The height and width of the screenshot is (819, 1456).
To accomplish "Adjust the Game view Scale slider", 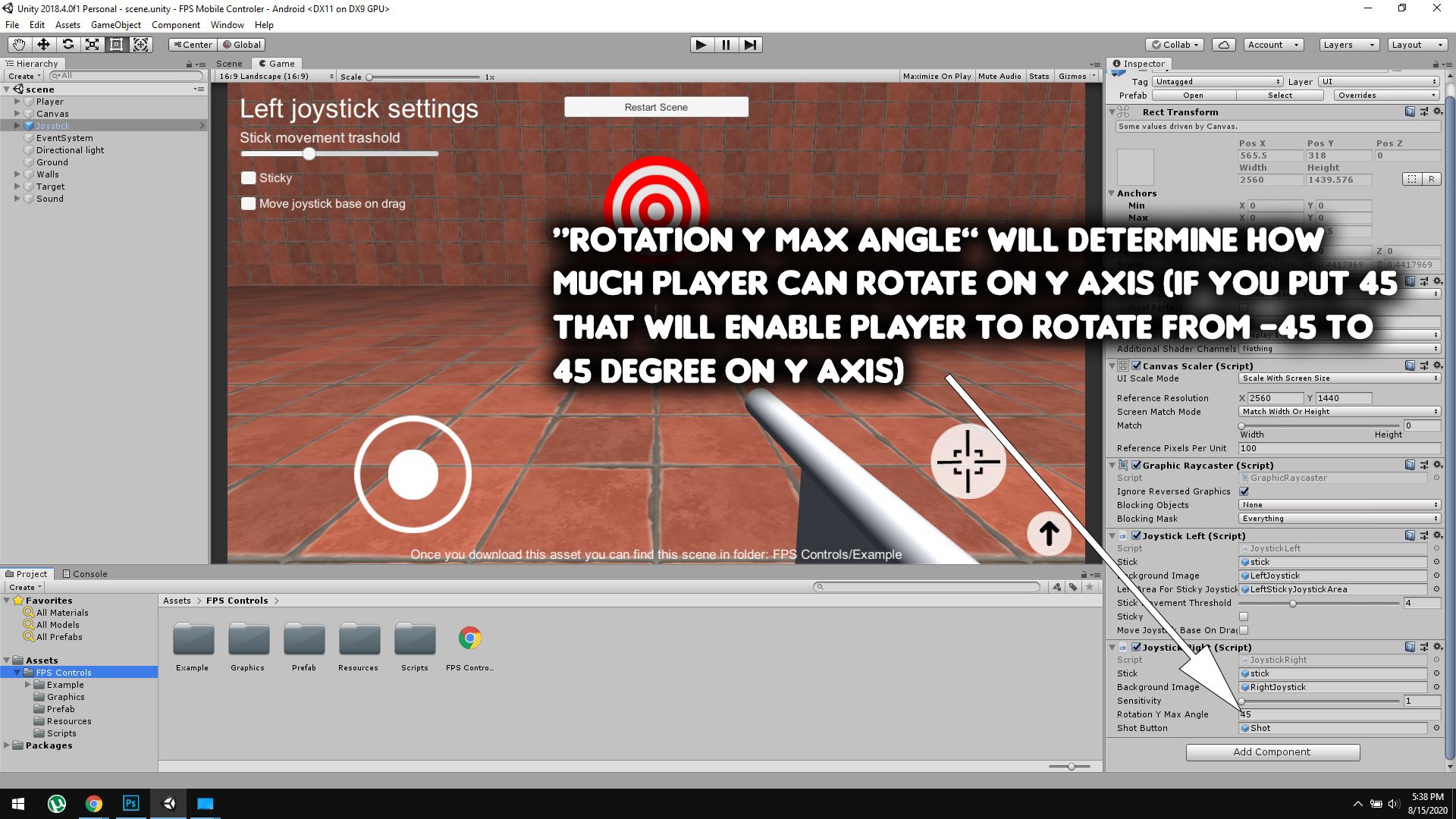I will coord(370,77).
